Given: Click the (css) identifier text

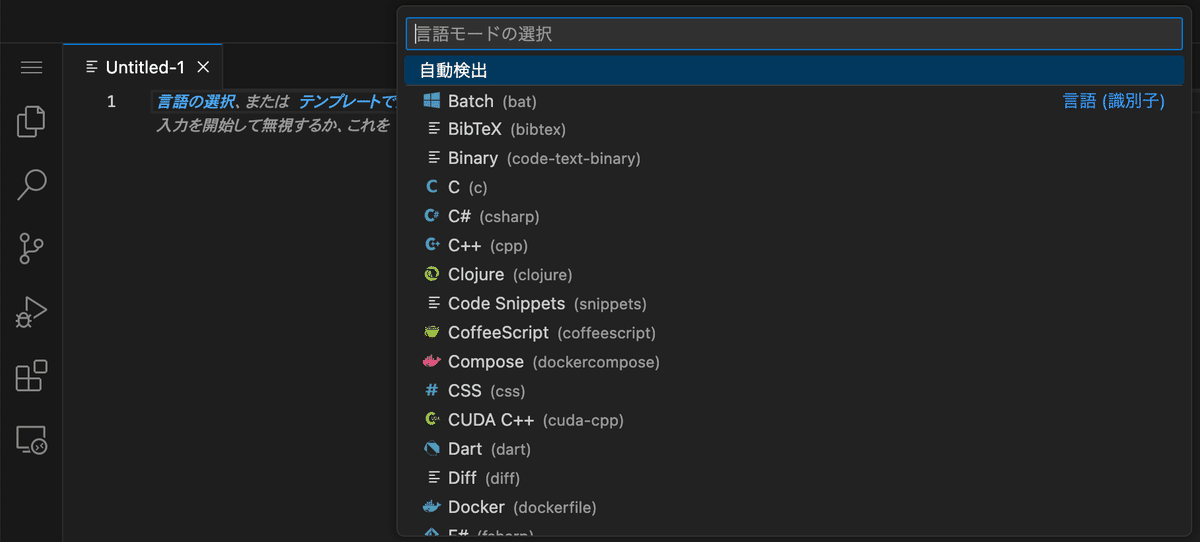Looking at the screenshot, I should pos(507,391).
